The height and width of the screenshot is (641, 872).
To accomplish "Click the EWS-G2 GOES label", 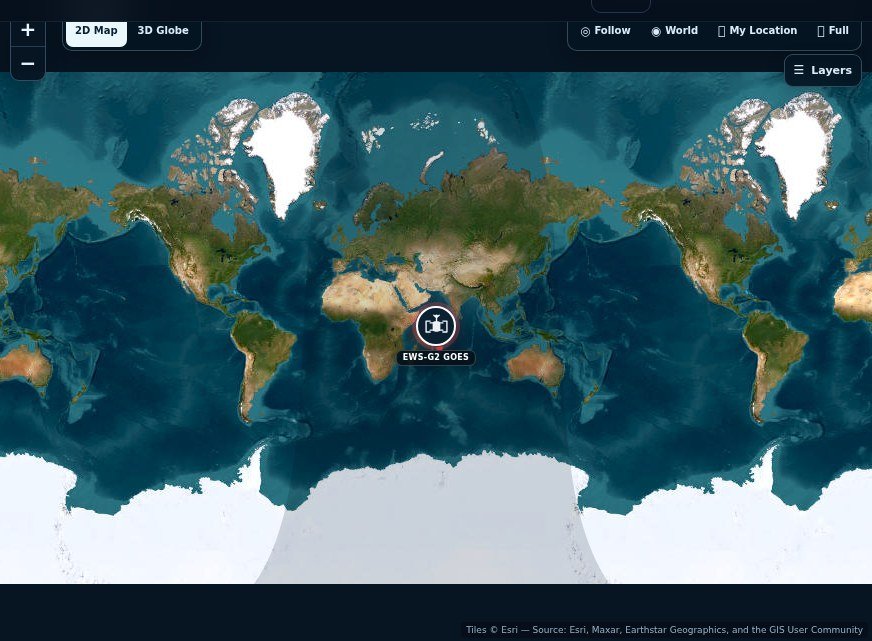I will point(435,357).
